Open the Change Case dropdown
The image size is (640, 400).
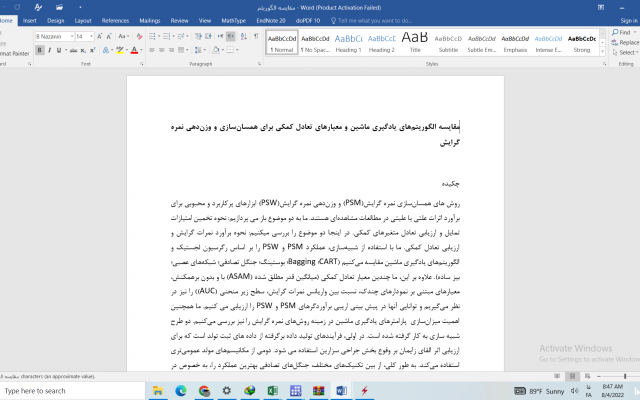pos(124,36)
